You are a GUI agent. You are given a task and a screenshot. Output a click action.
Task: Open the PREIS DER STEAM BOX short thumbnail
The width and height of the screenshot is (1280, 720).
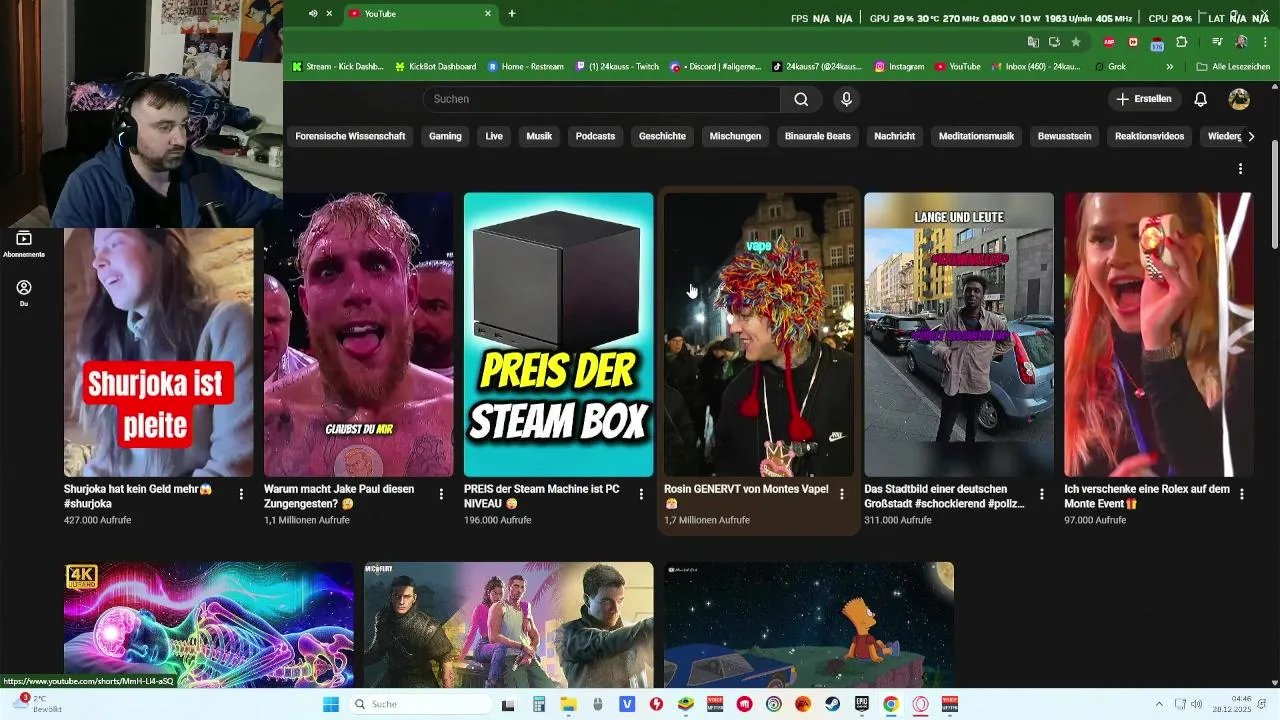pyautogui.click(x=558, y=334)
